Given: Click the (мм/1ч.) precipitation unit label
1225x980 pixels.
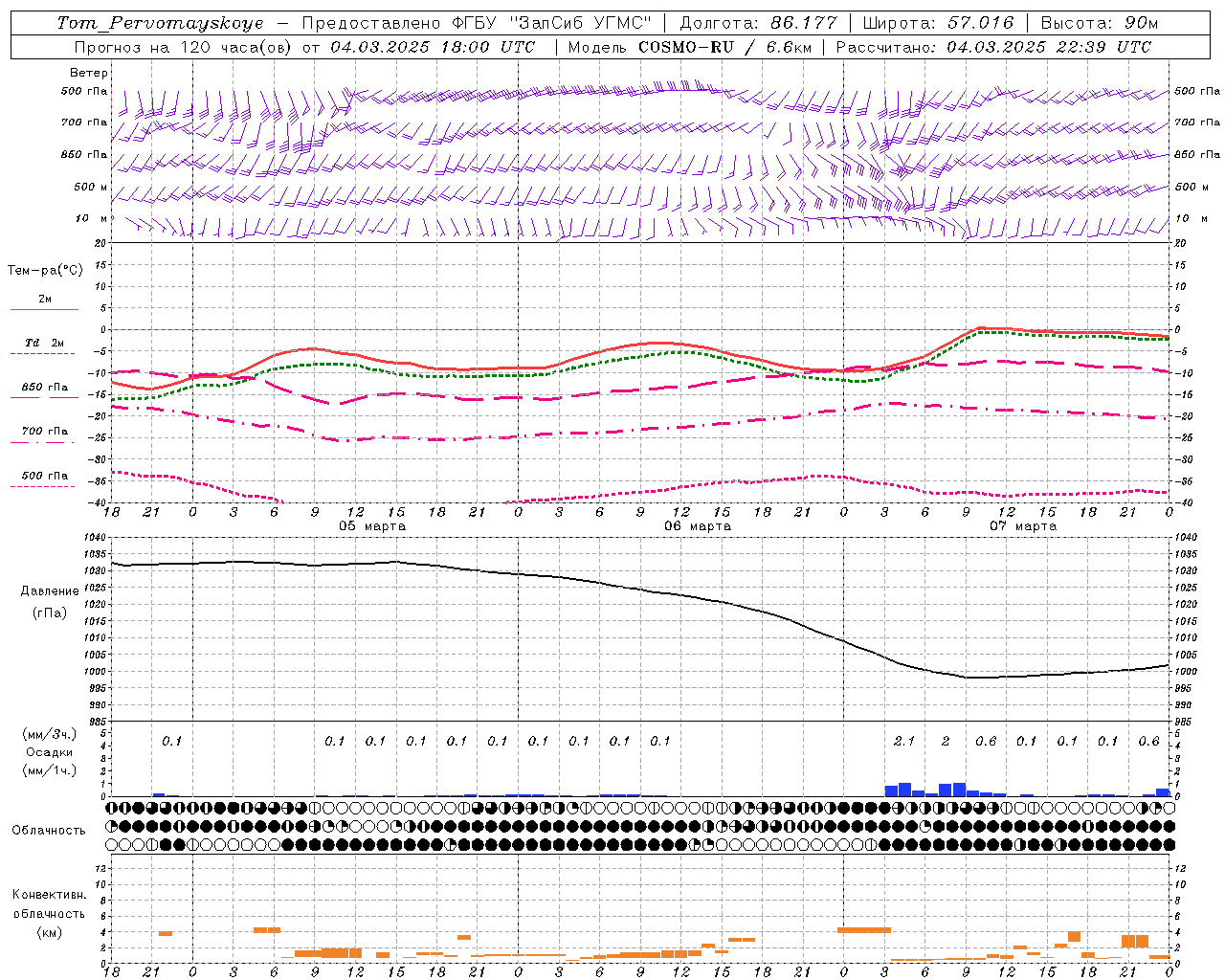Looking at the screenshot, I should (50, 770).
